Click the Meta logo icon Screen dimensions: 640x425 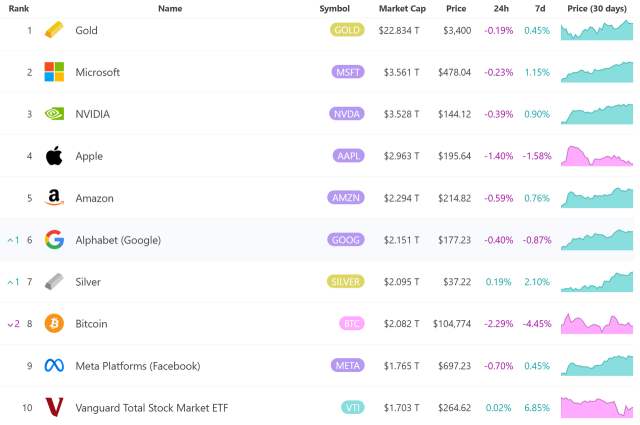[54, 365]
